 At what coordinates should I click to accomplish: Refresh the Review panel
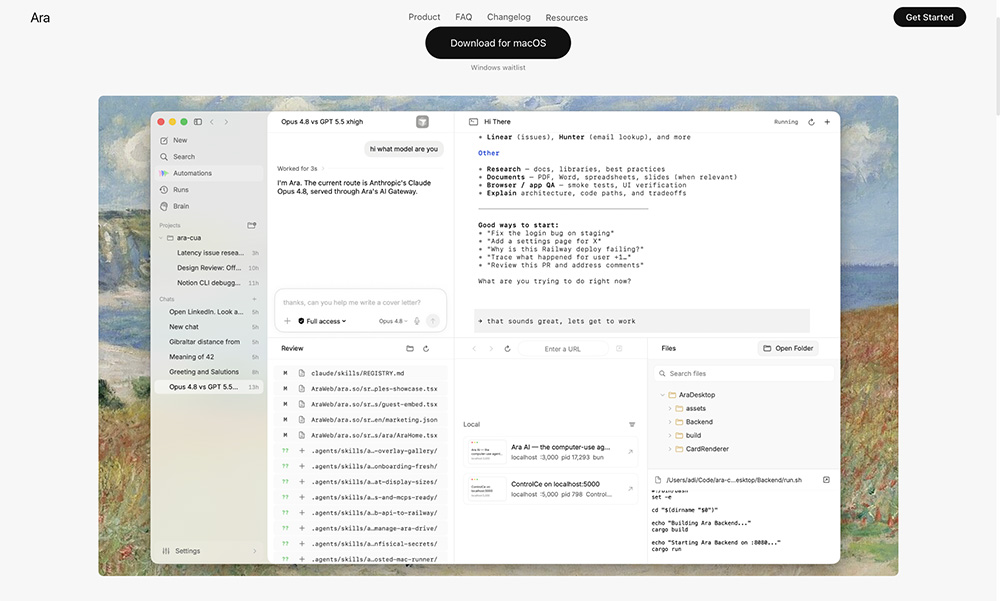click(426, 348)
